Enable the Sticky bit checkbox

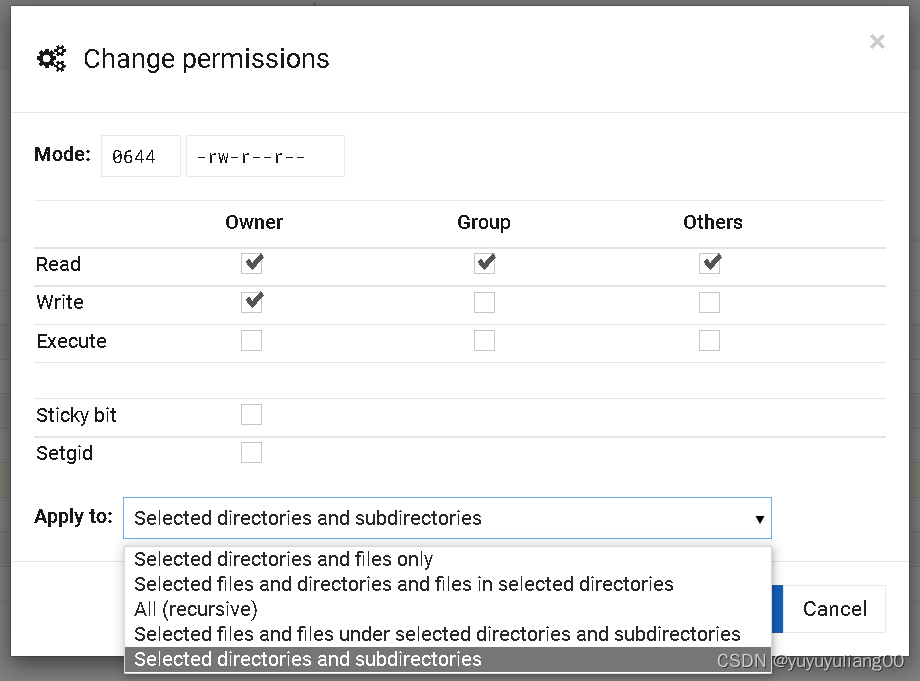[252, 415]
